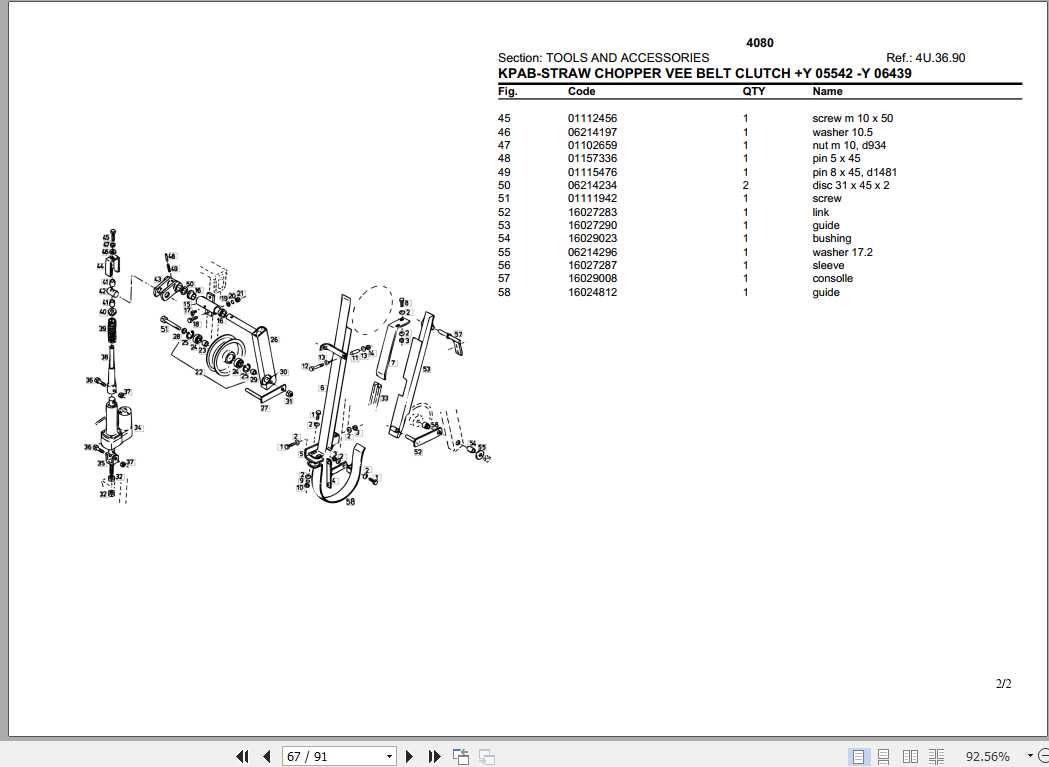Enable continuous page scrolling view
This screenshot has height=767, width=1049.
(x=884, y=756)
